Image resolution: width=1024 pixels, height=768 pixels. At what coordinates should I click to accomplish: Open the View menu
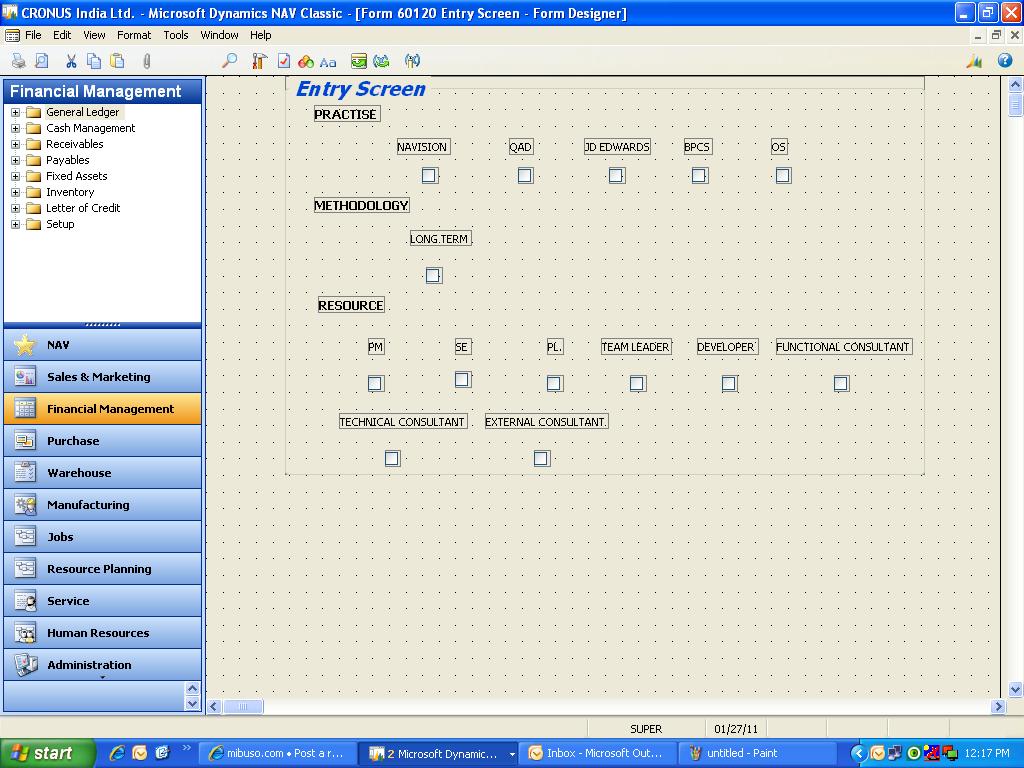tap(94, 35)
